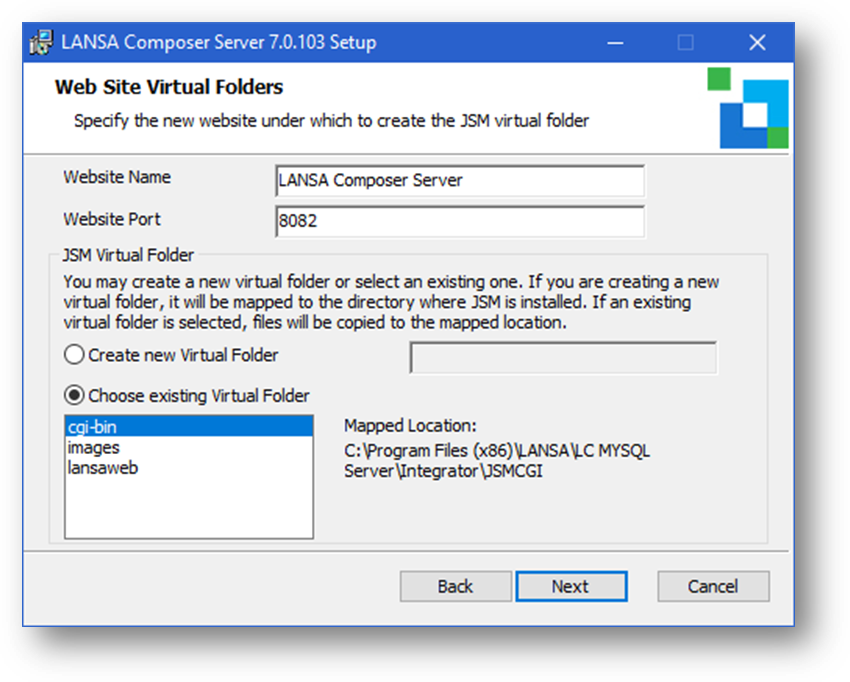
Task: Pick lansaweb from the folder list
Action: coord(103,467)
